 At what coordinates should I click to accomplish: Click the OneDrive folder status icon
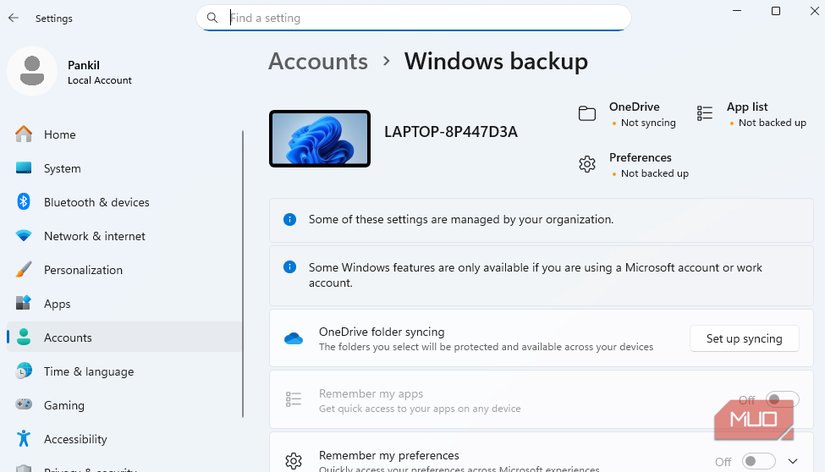[587, 114]
